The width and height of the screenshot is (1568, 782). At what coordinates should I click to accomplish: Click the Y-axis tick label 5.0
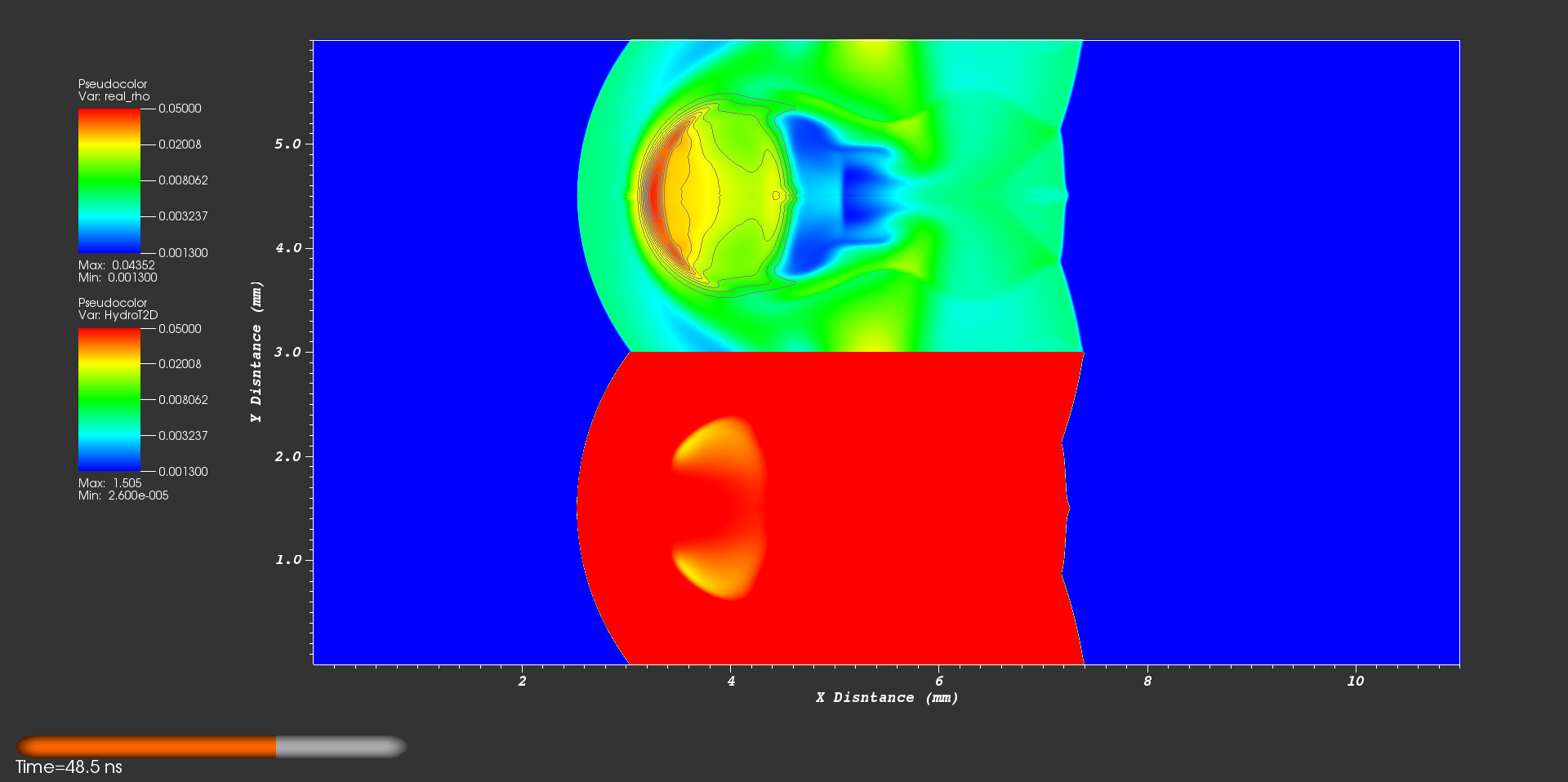[x=287, y=144]
